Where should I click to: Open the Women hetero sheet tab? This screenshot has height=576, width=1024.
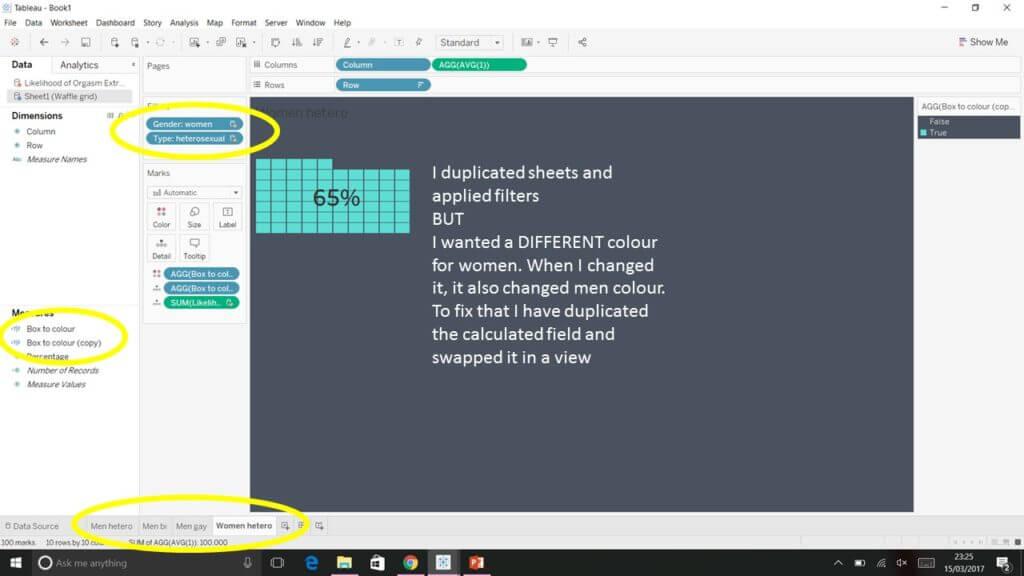244,525
